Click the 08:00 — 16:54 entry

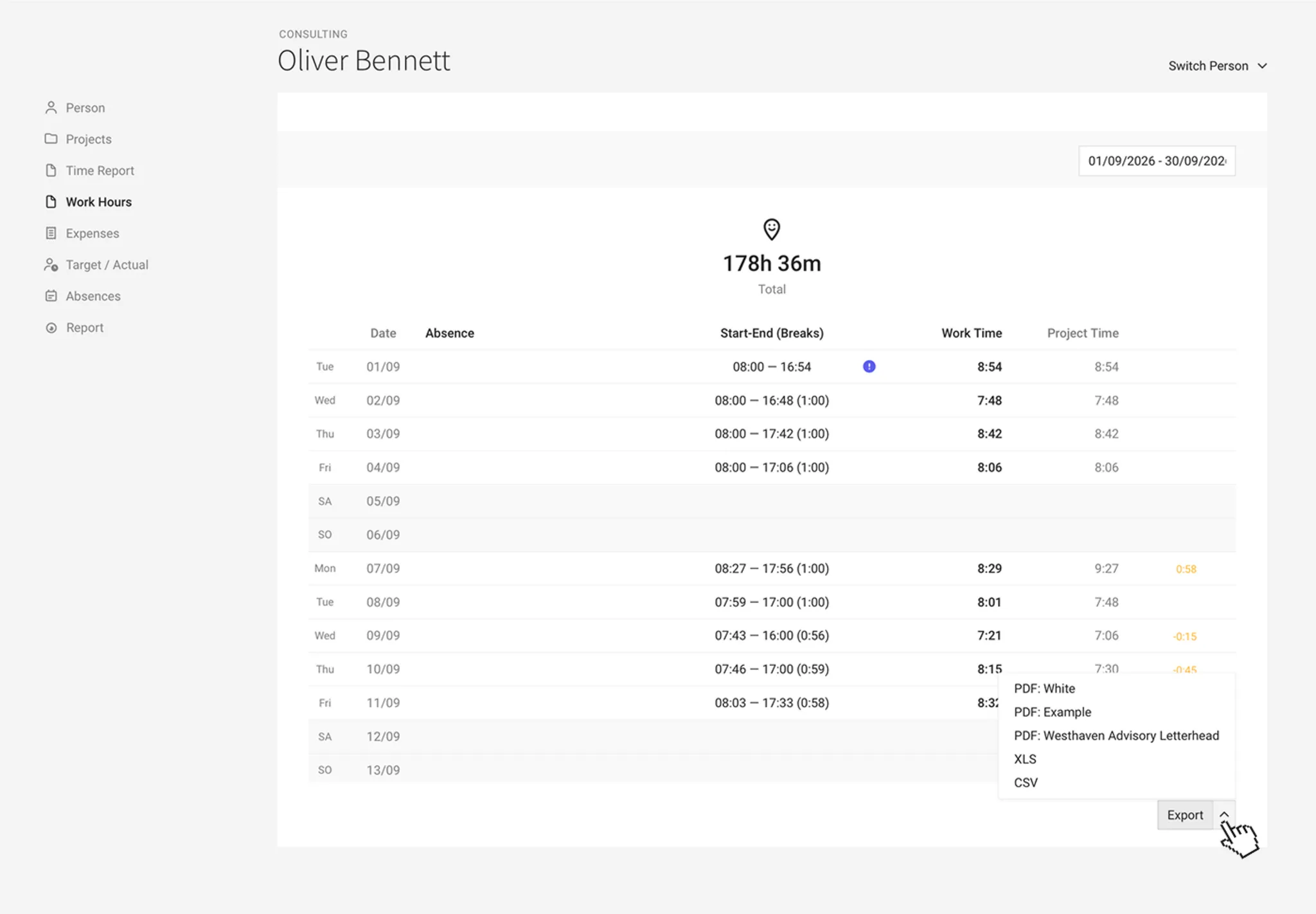(x=772, y=367)
